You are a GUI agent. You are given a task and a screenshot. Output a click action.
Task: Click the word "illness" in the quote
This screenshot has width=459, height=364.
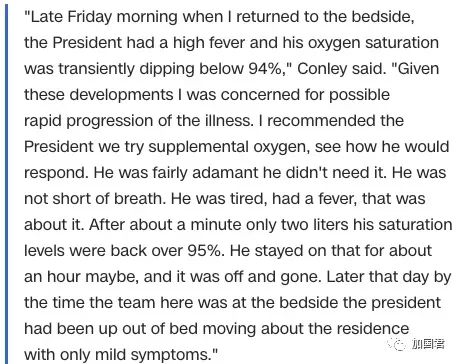click(x=229, y=121)
